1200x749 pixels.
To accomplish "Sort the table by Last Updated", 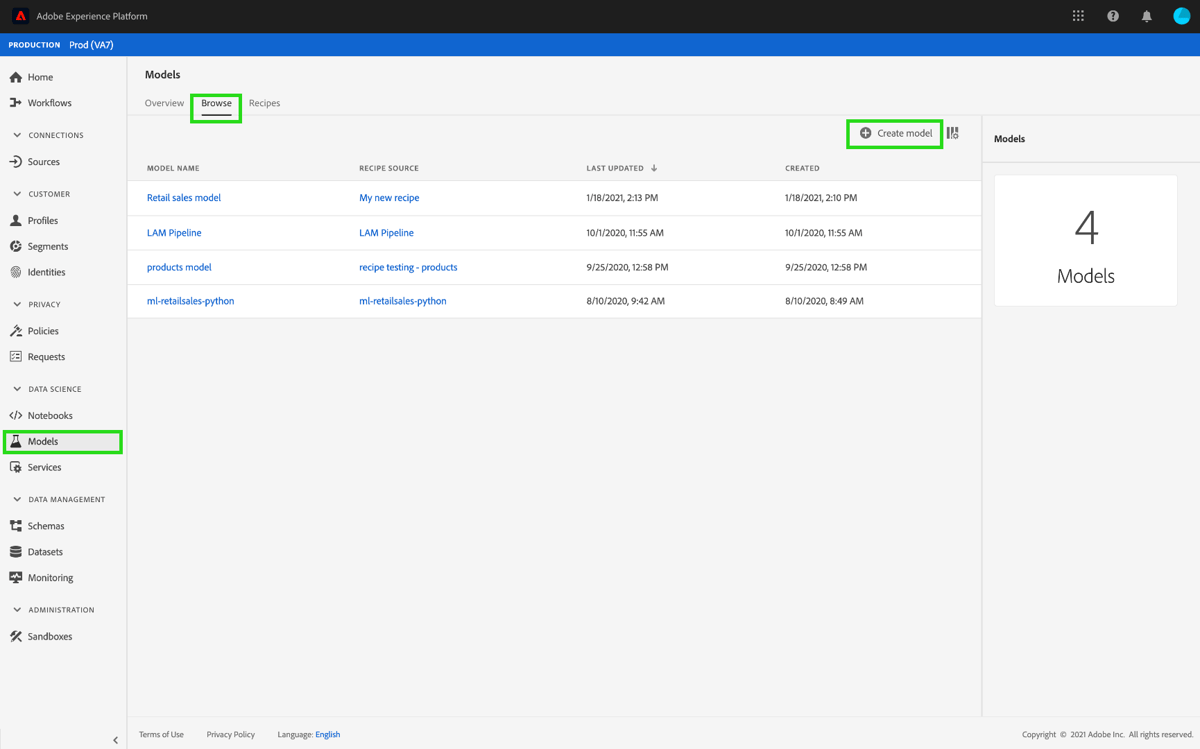I will tap(621, 168).
